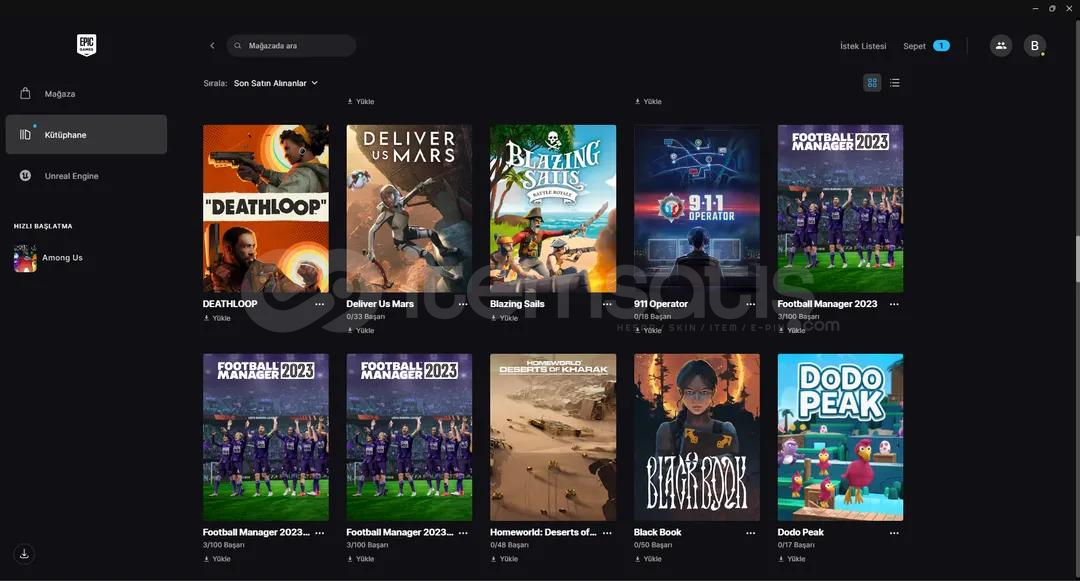Click the 'Homeworld: Deserts of...' title text
Viewport: 1080px width, 581px height.
point(543,533)
